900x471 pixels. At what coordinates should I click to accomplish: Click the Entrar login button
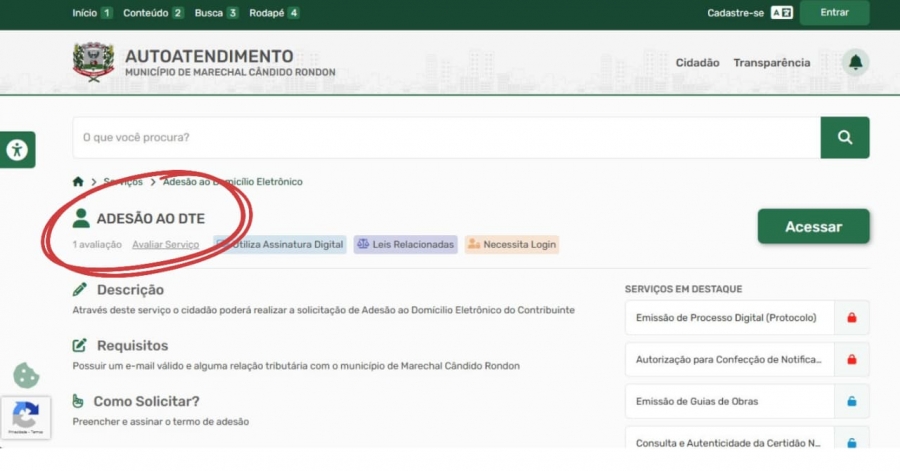point(834,13)
